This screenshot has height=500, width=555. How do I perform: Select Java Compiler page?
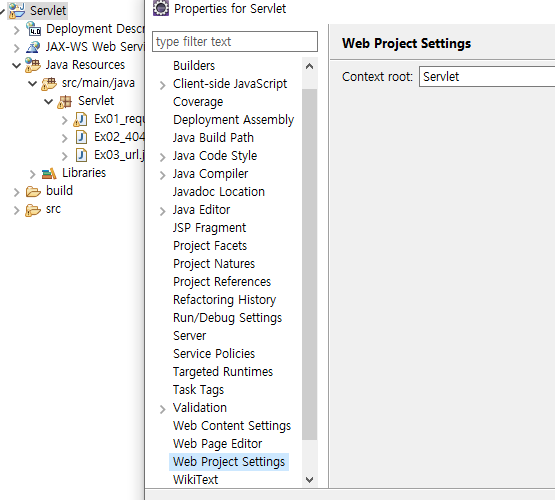click(211, 174)
